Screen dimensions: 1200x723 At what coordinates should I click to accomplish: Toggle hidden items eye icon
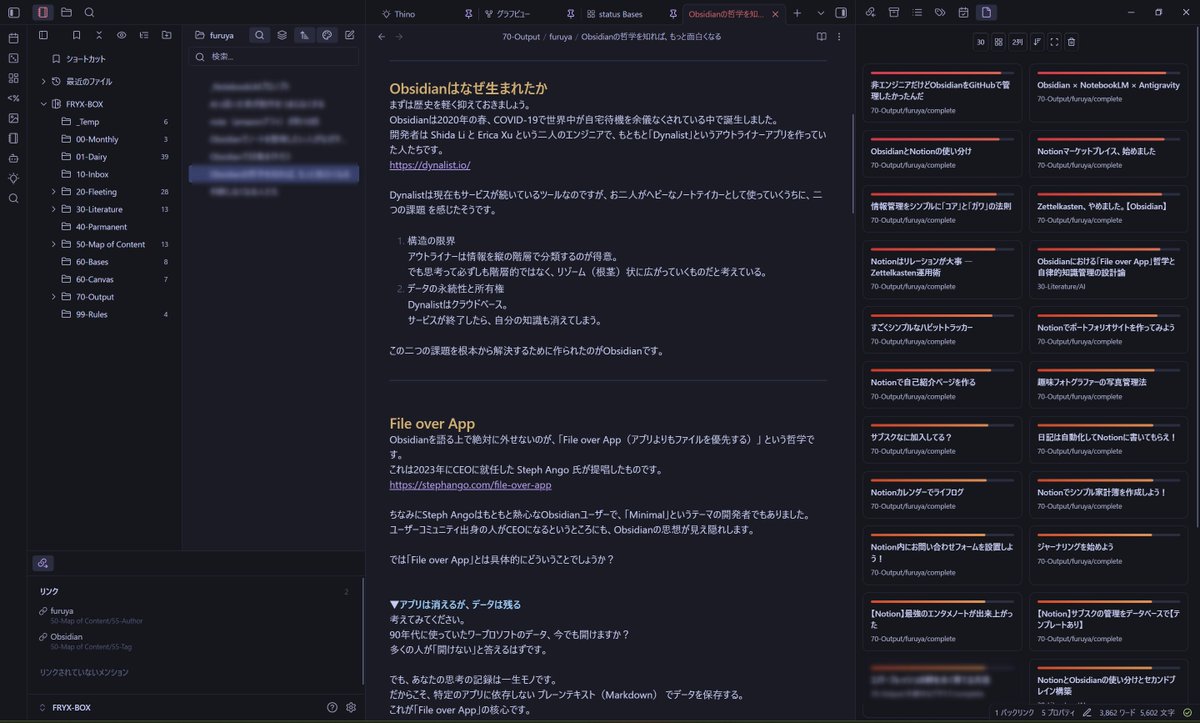coord(121,35)
